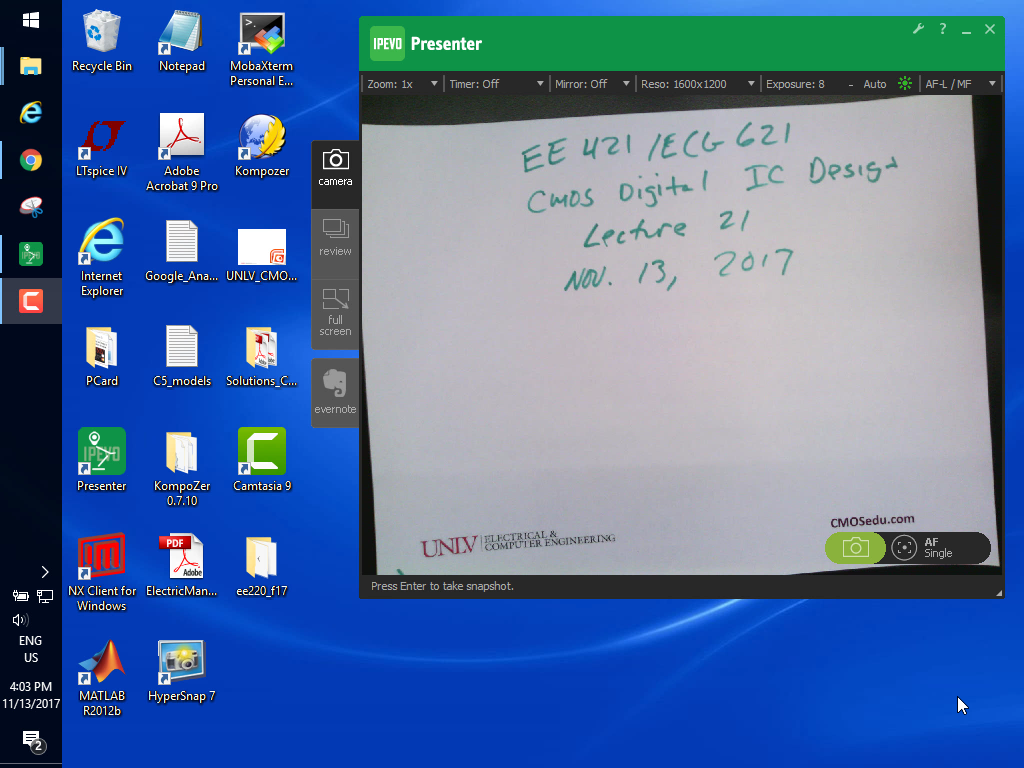Select the Google_Ana... text file icon
This screenshot has height=768, width=1024.
tap(182, 251)
